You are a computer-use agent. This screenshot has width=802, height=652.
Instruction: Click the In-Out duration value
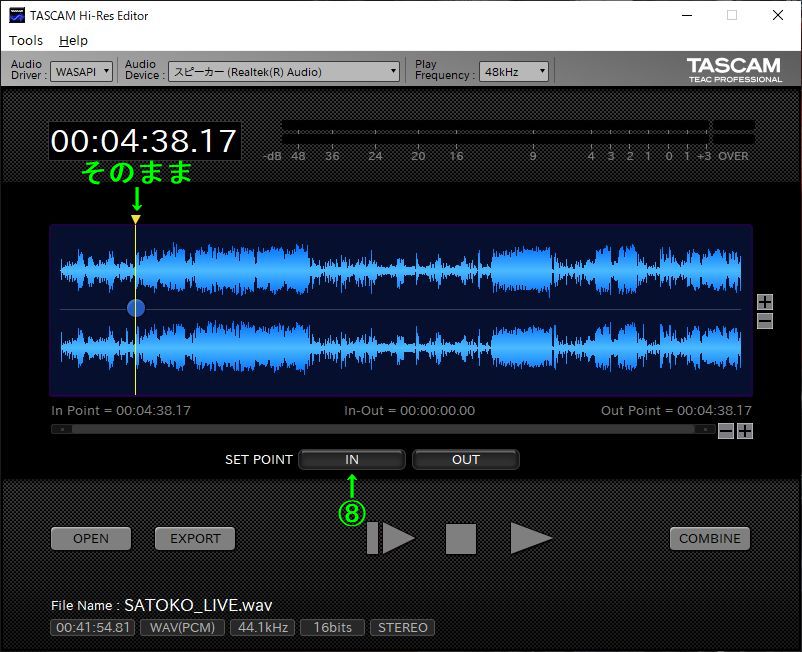437,410
